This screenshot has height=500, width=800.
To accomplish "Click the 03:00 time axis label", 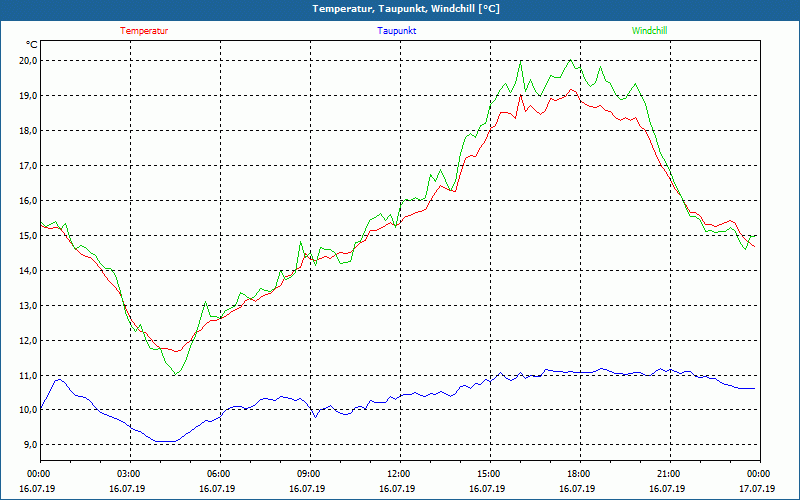I will 129,474.
